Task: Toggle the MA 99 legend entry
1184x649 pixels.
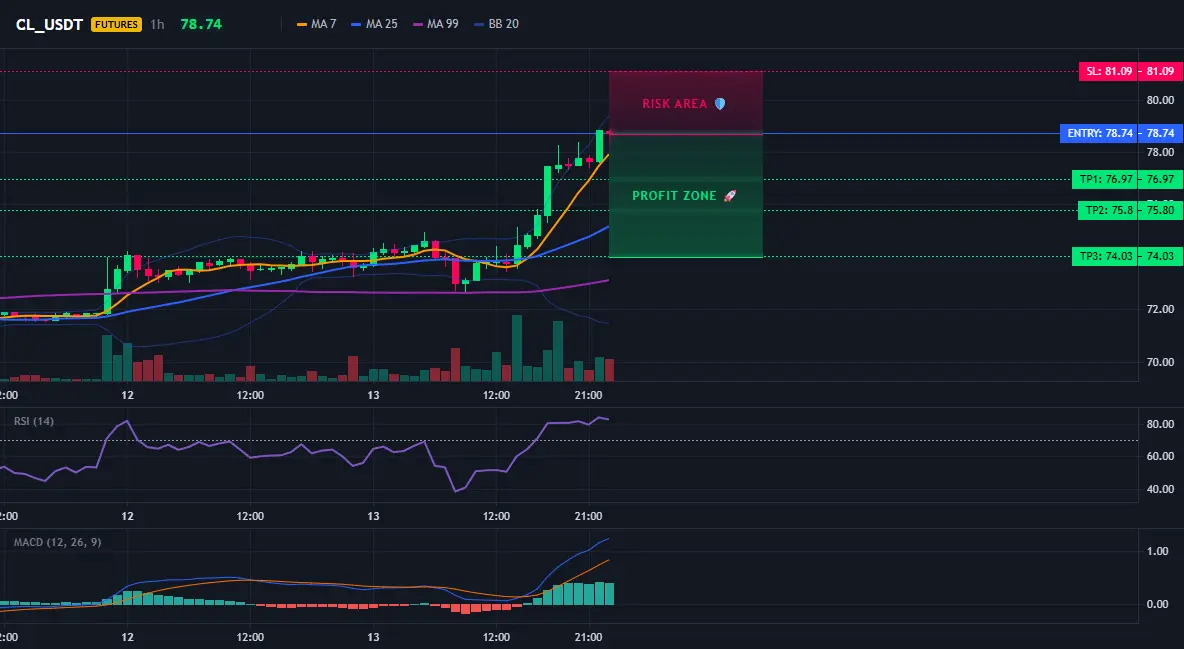Action: [x=436, y=24]
